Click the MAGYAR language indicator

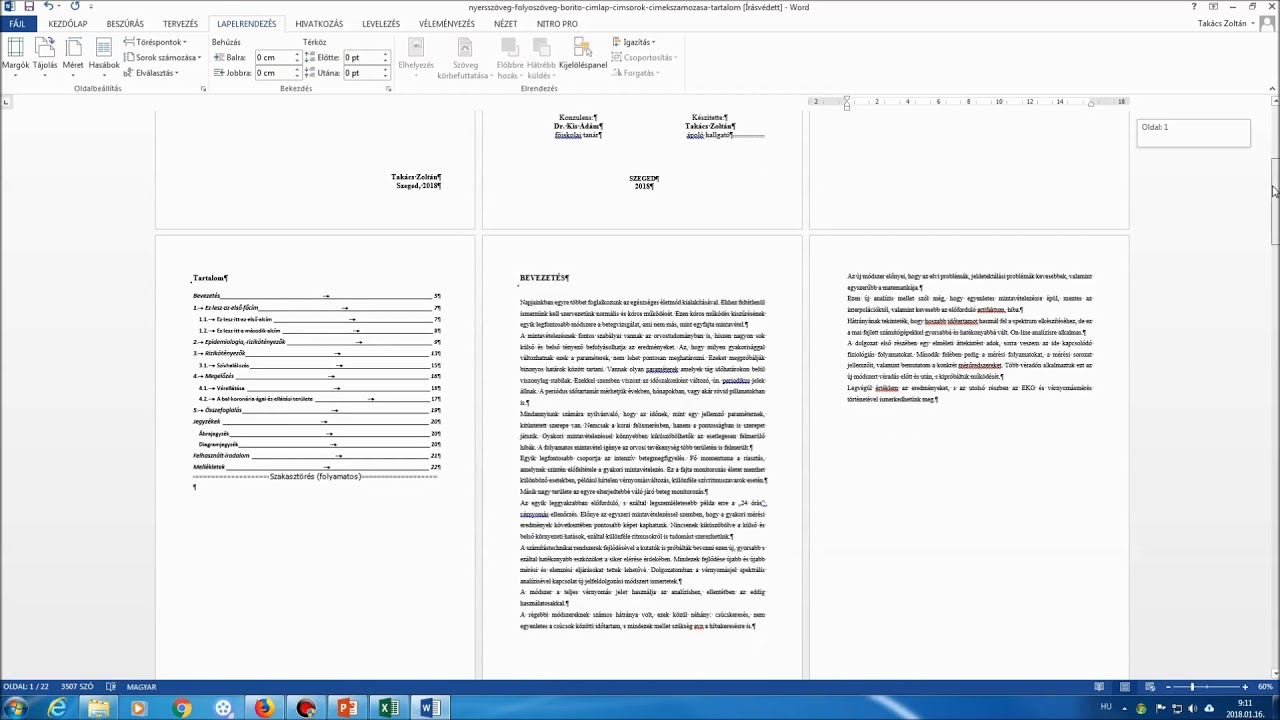(141, 687)
